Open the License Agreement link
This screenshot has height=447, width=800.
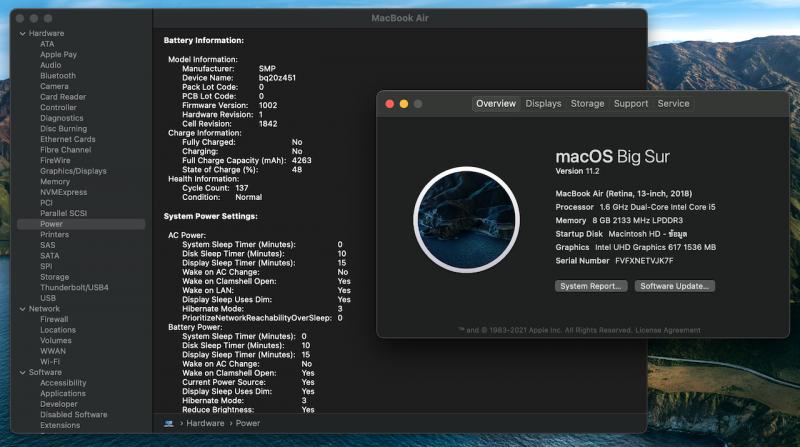(x=668, y=330)
